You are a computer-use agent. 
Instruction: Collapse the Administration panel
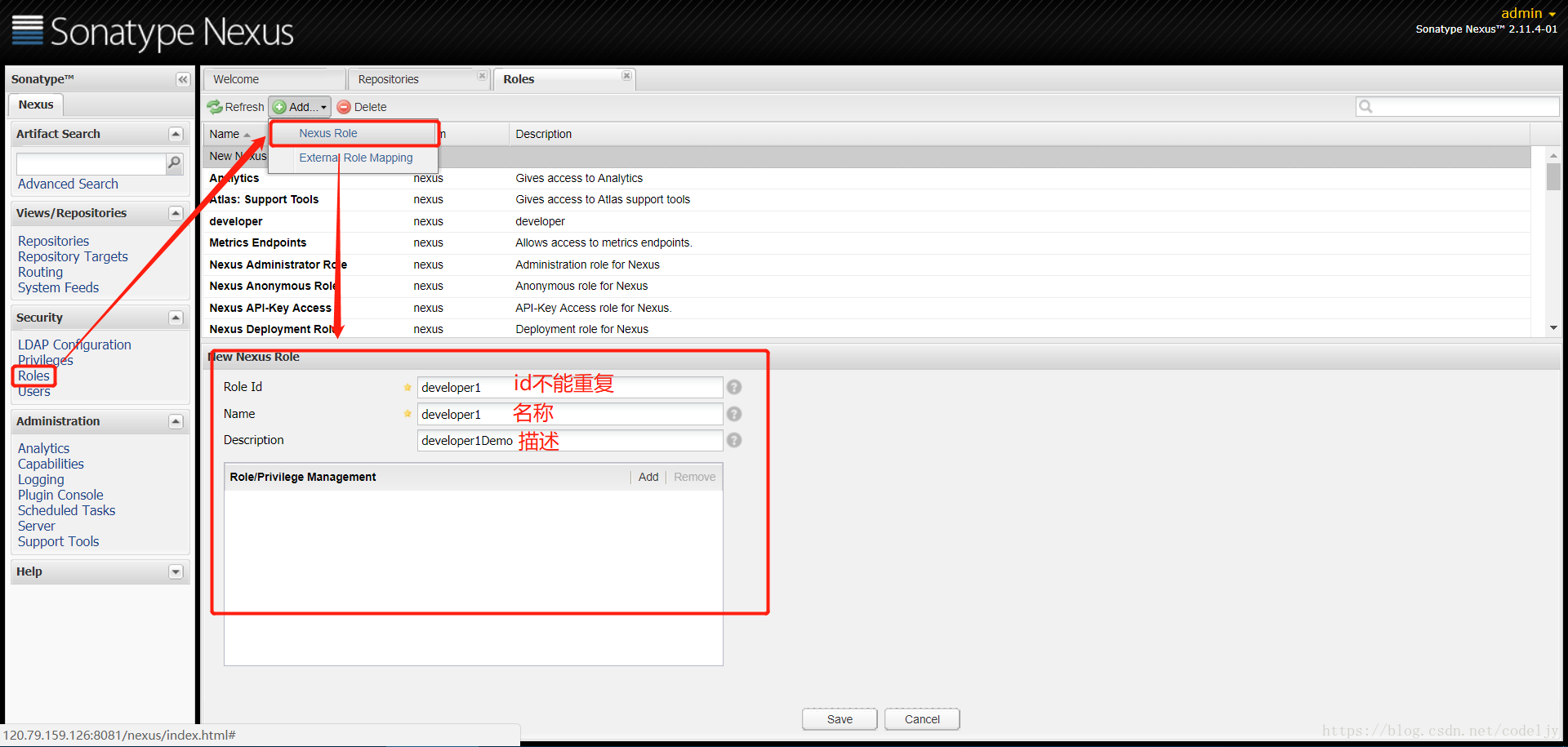point(176,421)
